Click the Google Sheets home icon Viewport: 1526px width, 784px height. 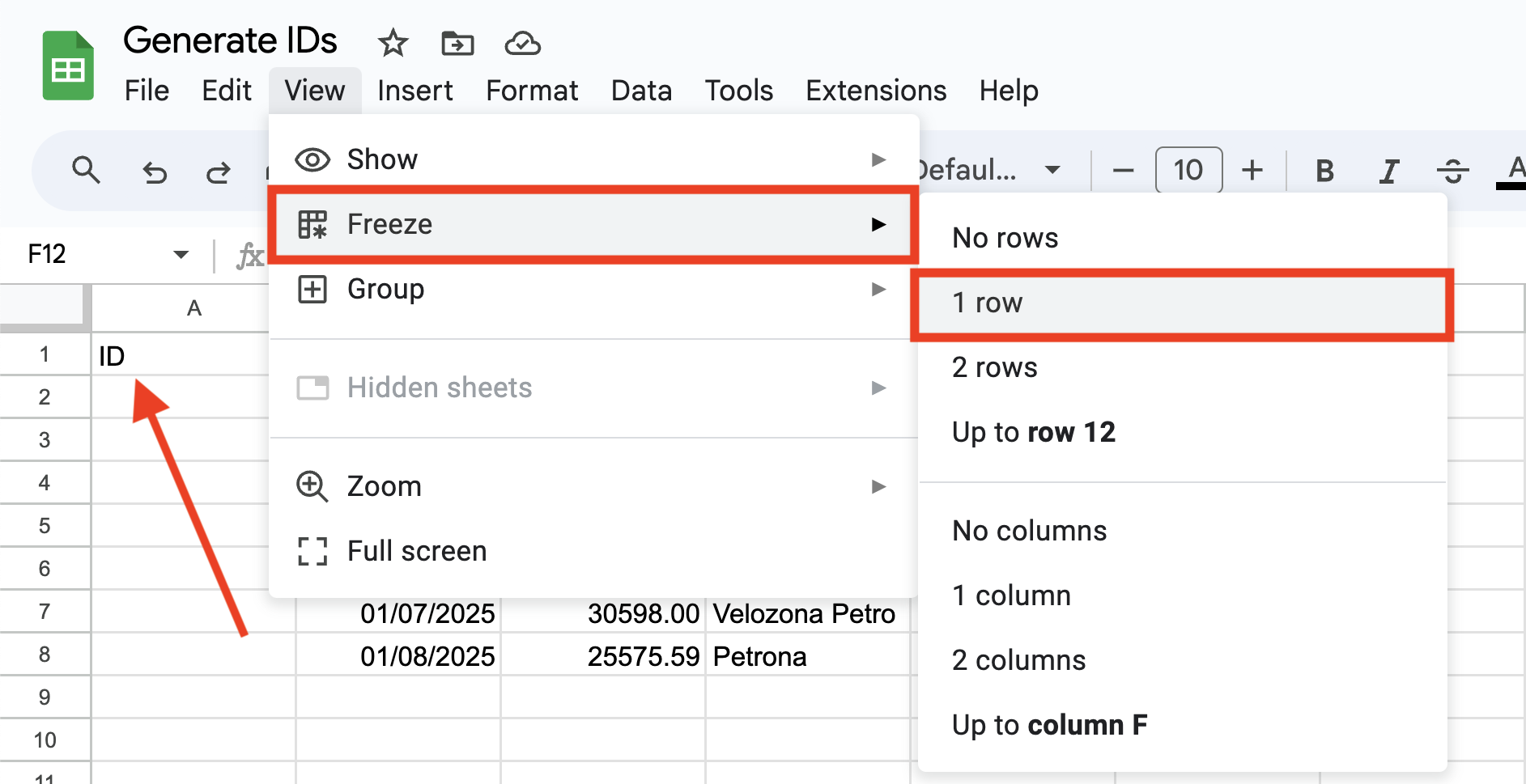click(x=68, y=65)
